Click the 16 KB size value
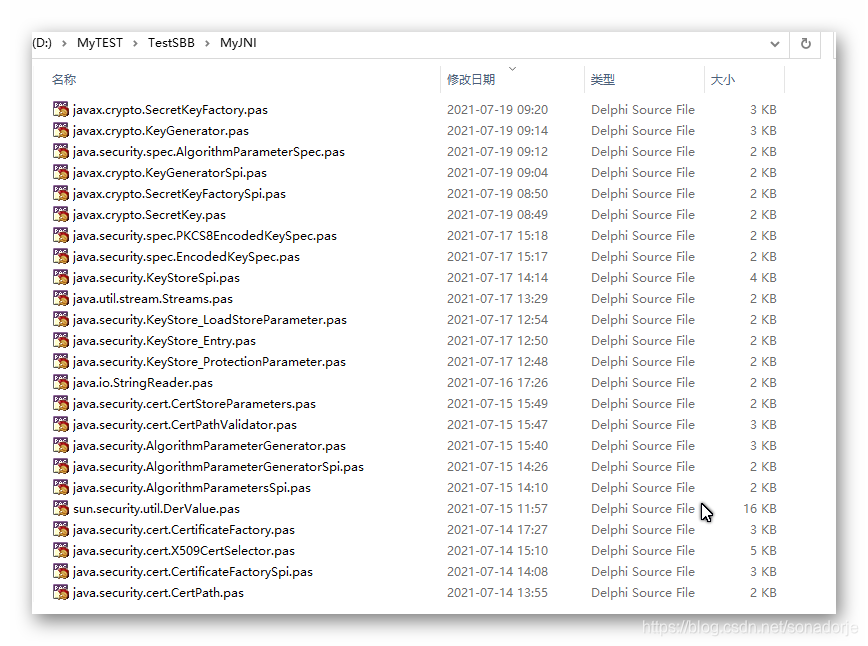Image resolution: width=868 pixels, height=646 pixels. (x=760, y=509)
